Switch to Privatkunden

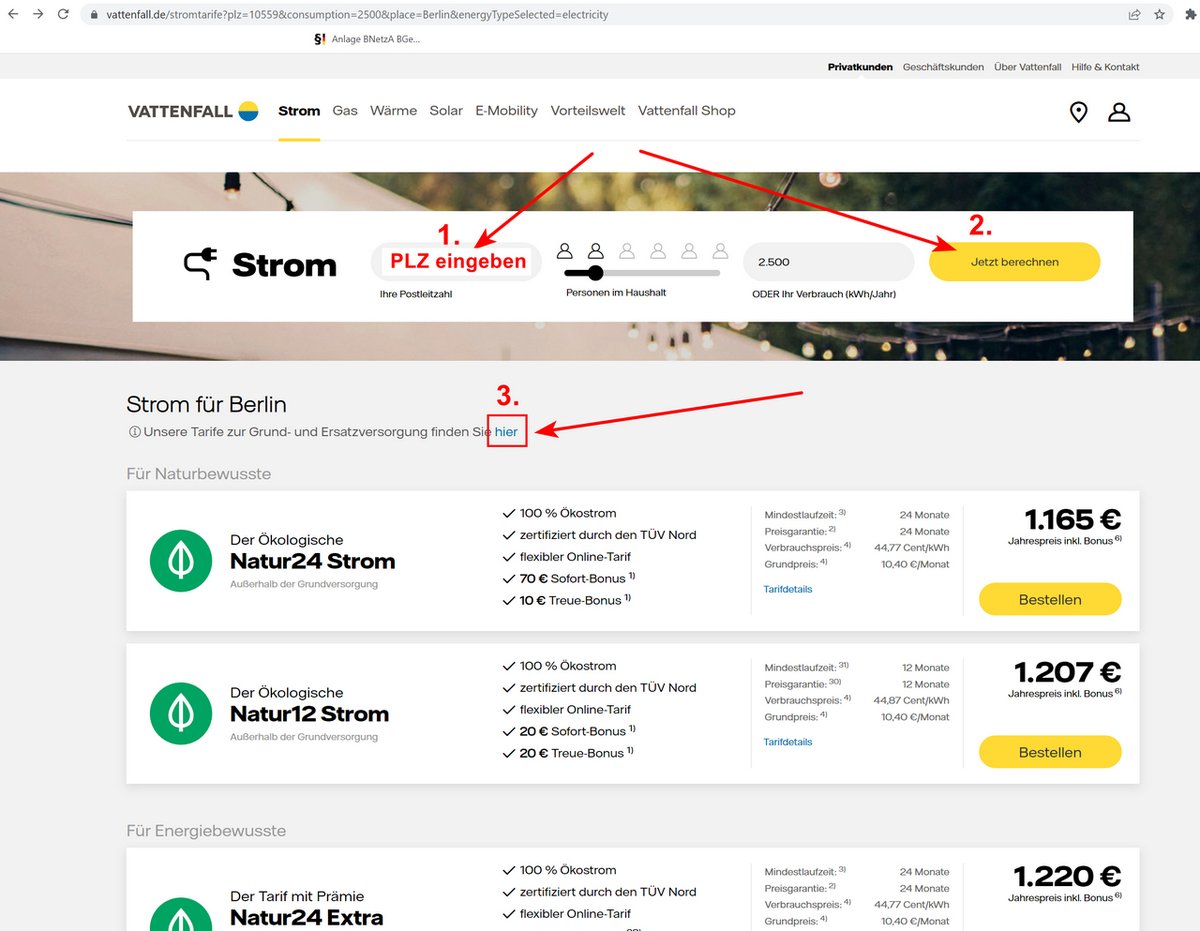point(860,67)
